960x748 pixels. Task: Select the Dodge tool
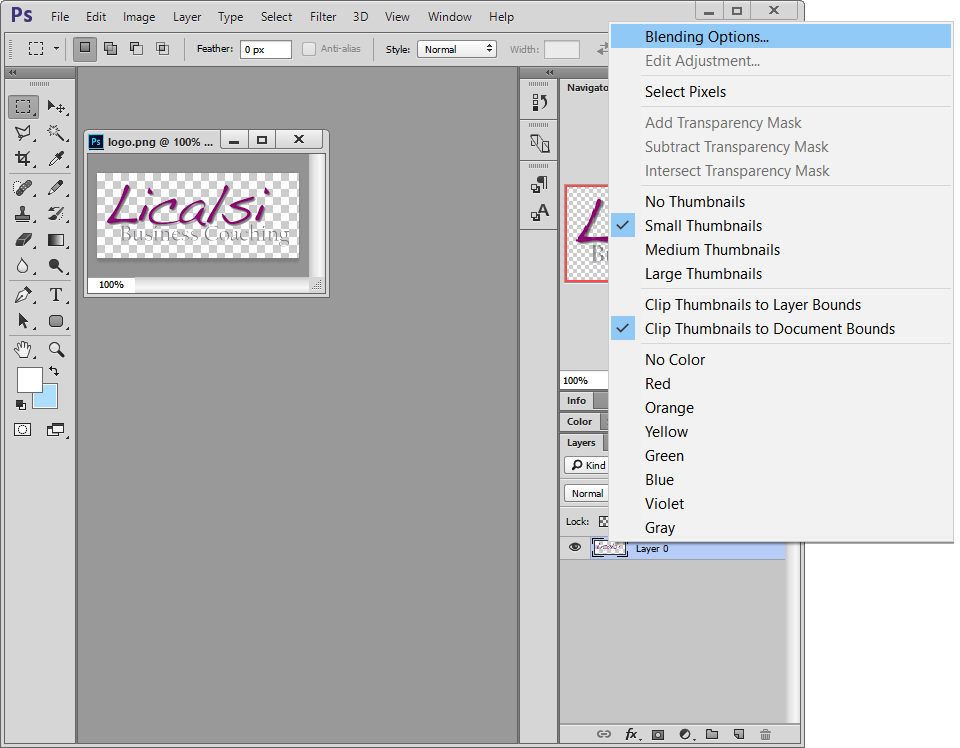pos(56,266)
